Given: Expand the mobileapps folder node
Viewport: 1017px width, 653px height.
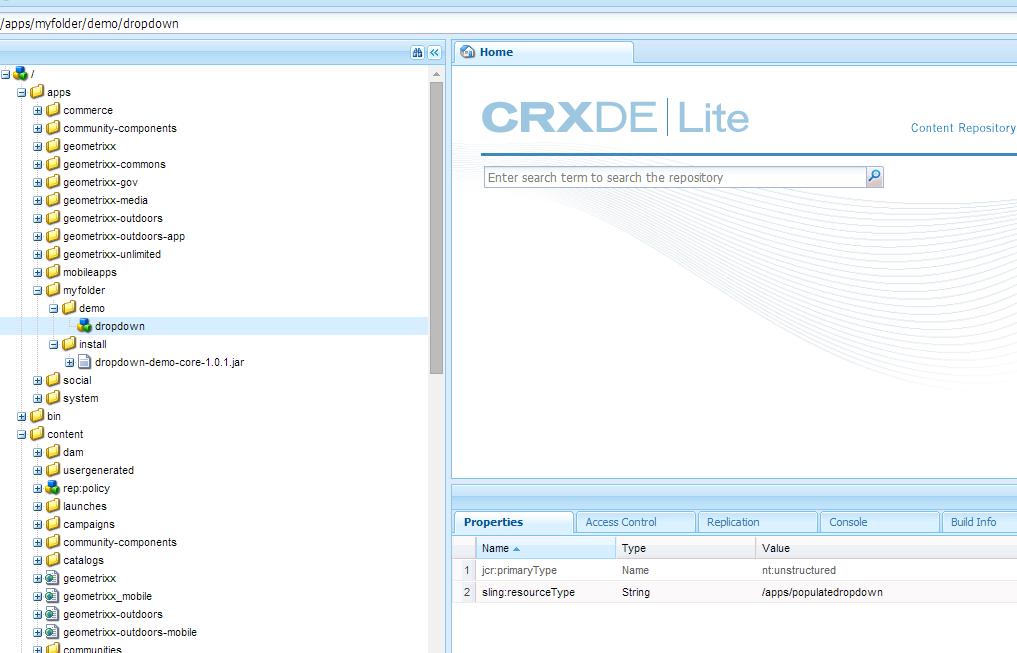Looking at the screenshot, I should tap(38, 273).
